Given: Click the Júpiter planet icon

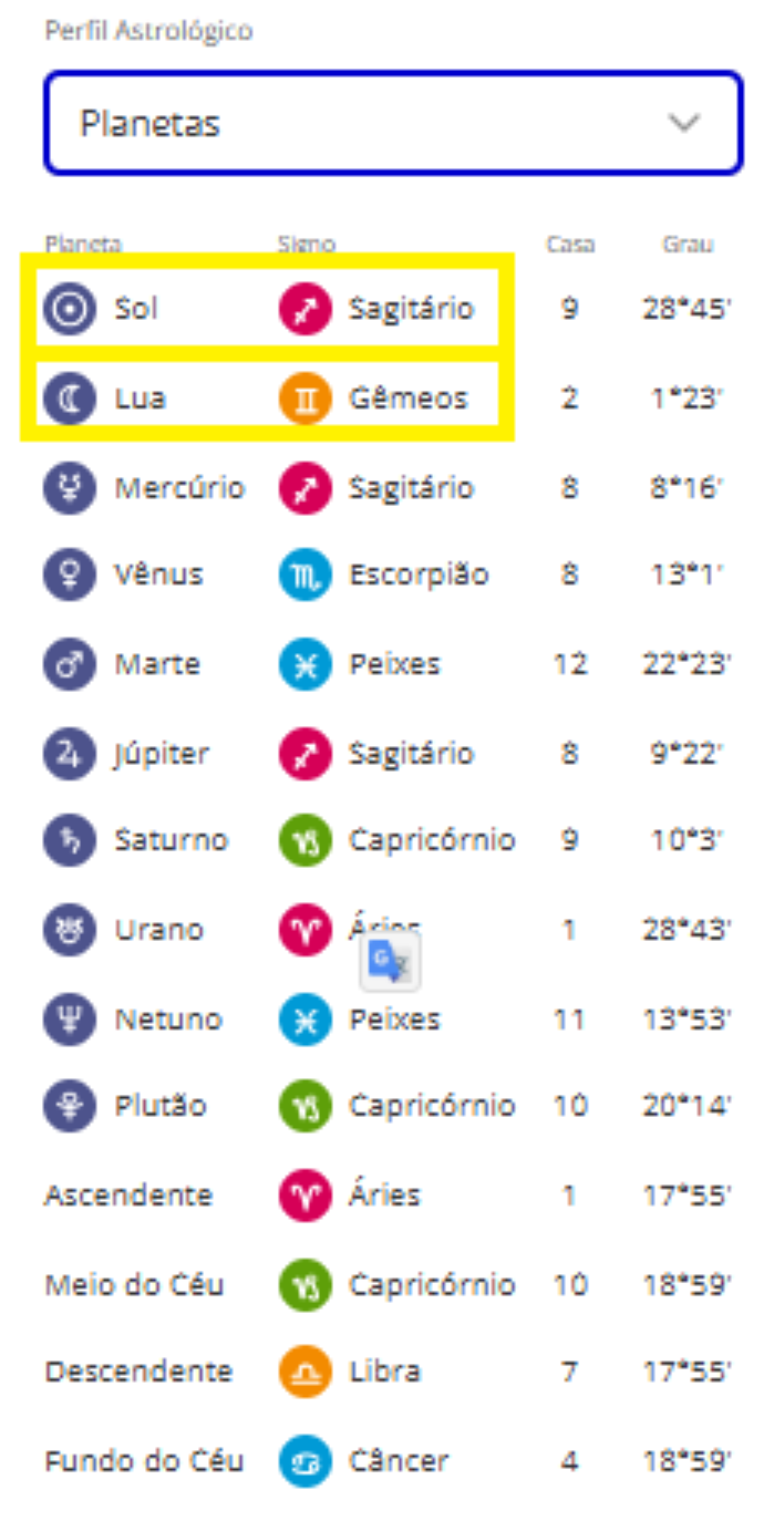Looking at the screenshot, I should [69, 753].
